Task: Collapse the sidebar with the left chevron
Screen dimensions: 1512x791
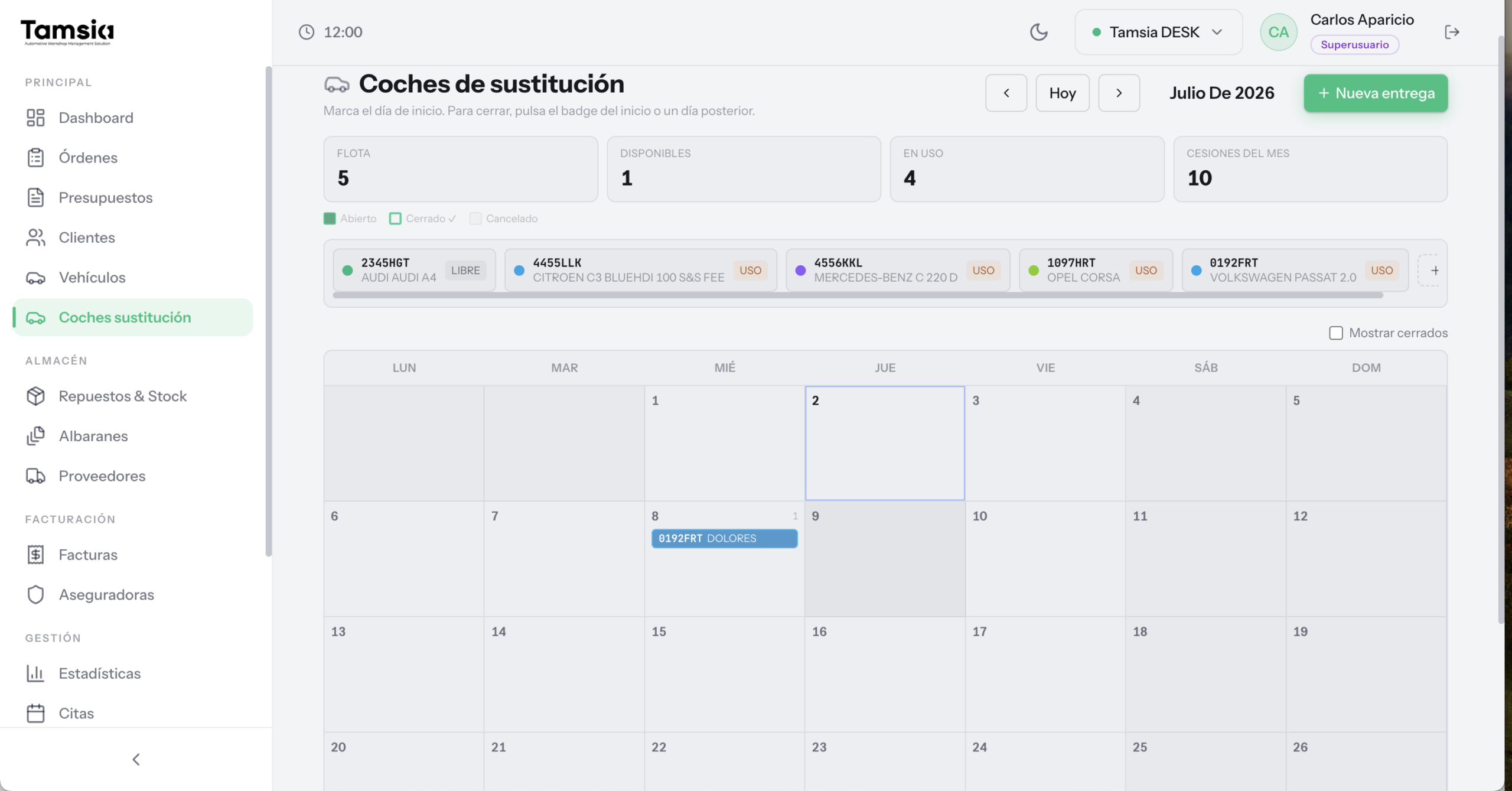Action: [136, 759]
